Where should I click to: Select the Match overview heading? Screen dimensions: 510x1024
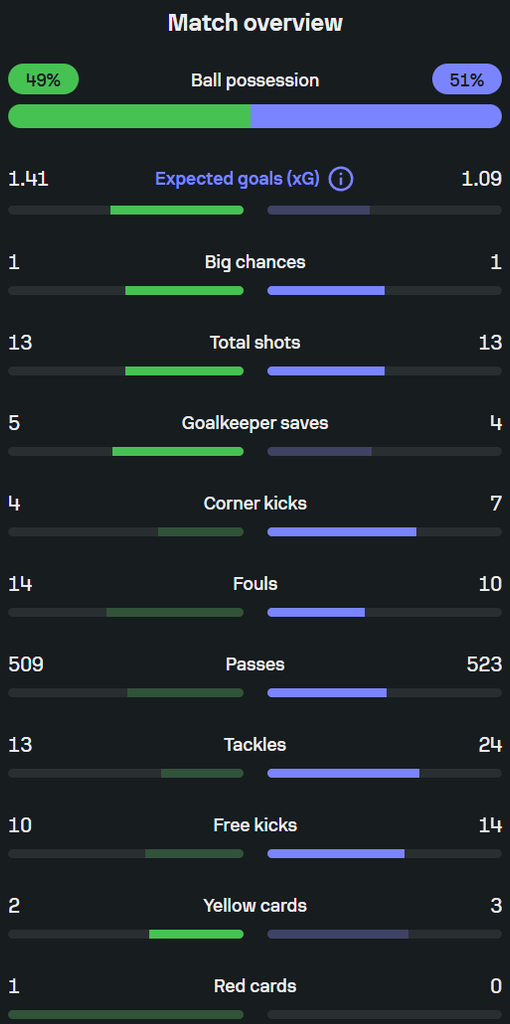coord(255,23)
